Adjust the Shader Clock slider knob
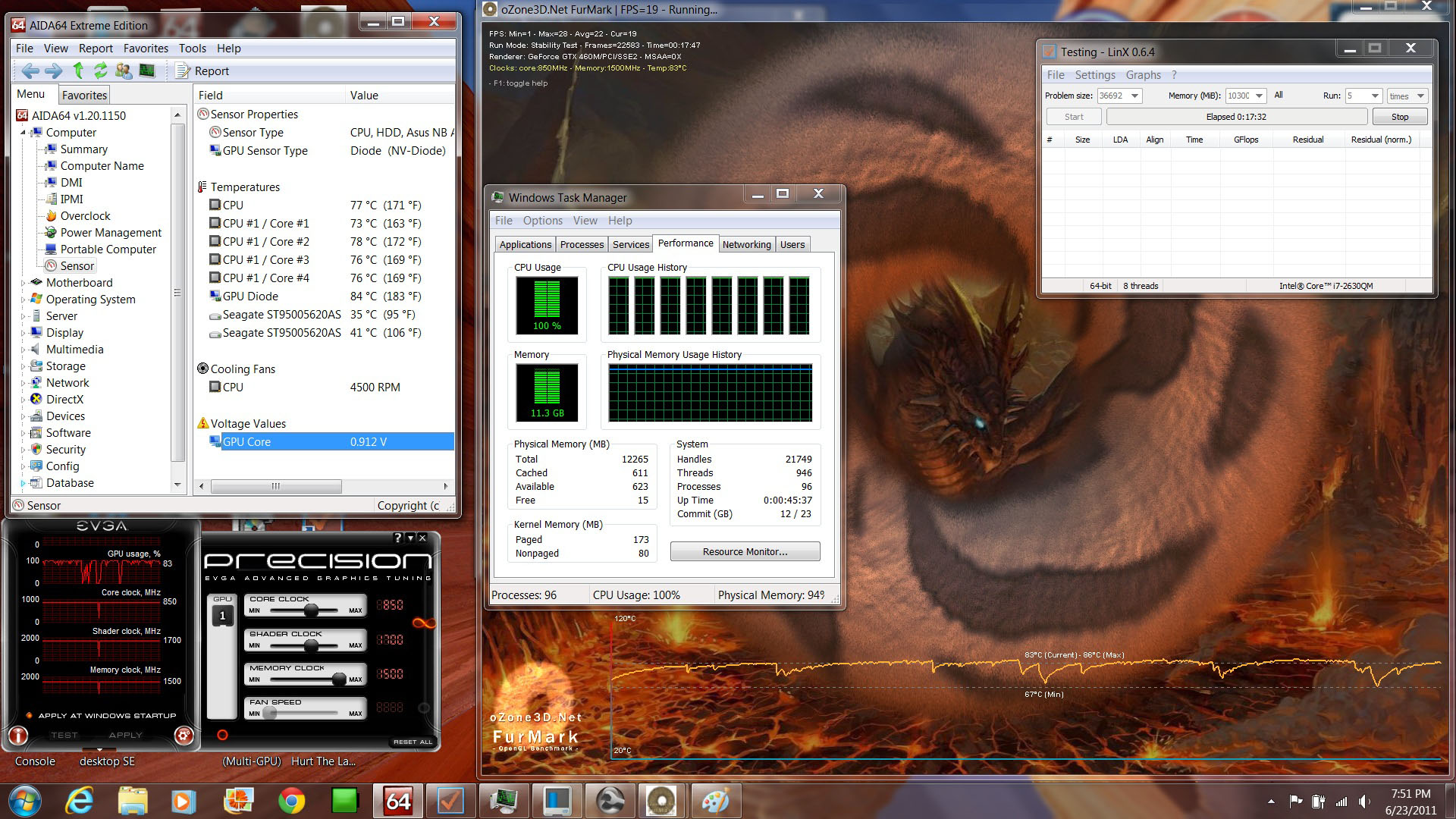This screenshot has height=819, width=1456. [311, 645]
